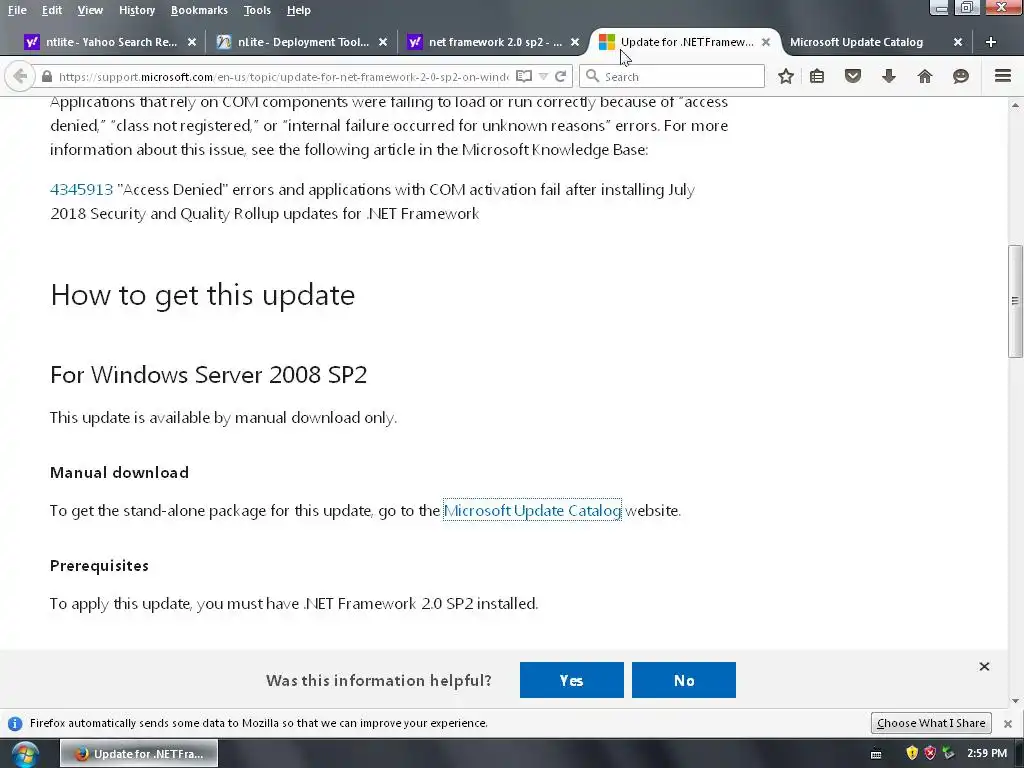Click the scrollbar down arrow

coord(1015,701)
